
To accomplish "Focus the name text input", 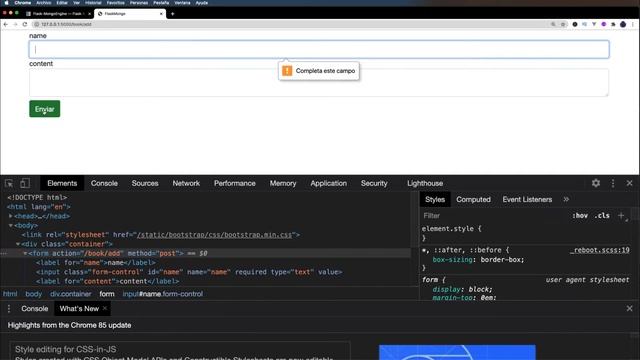I will [319, 49].
